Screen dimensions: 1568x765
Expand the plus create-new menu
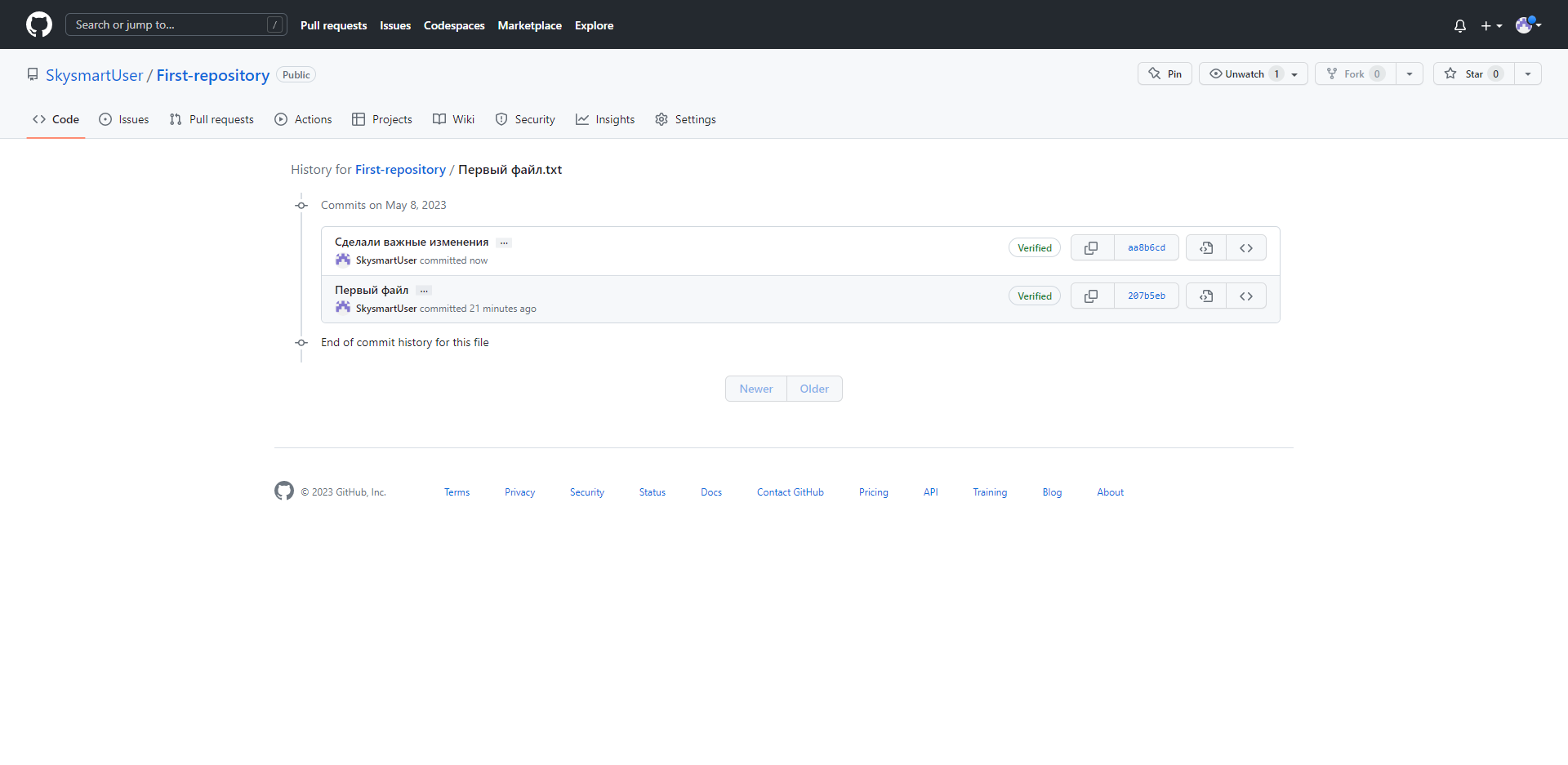(1492, 26)
